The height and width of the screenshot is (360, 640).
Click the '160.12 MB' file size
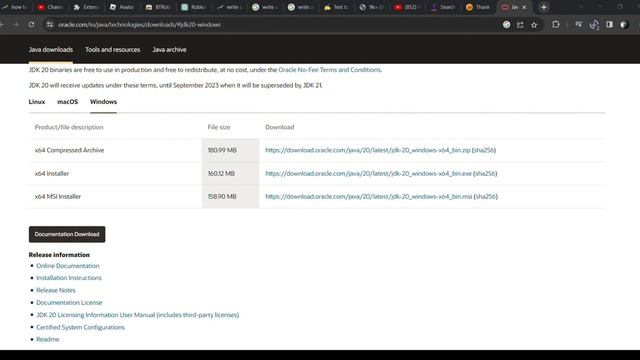221,173
